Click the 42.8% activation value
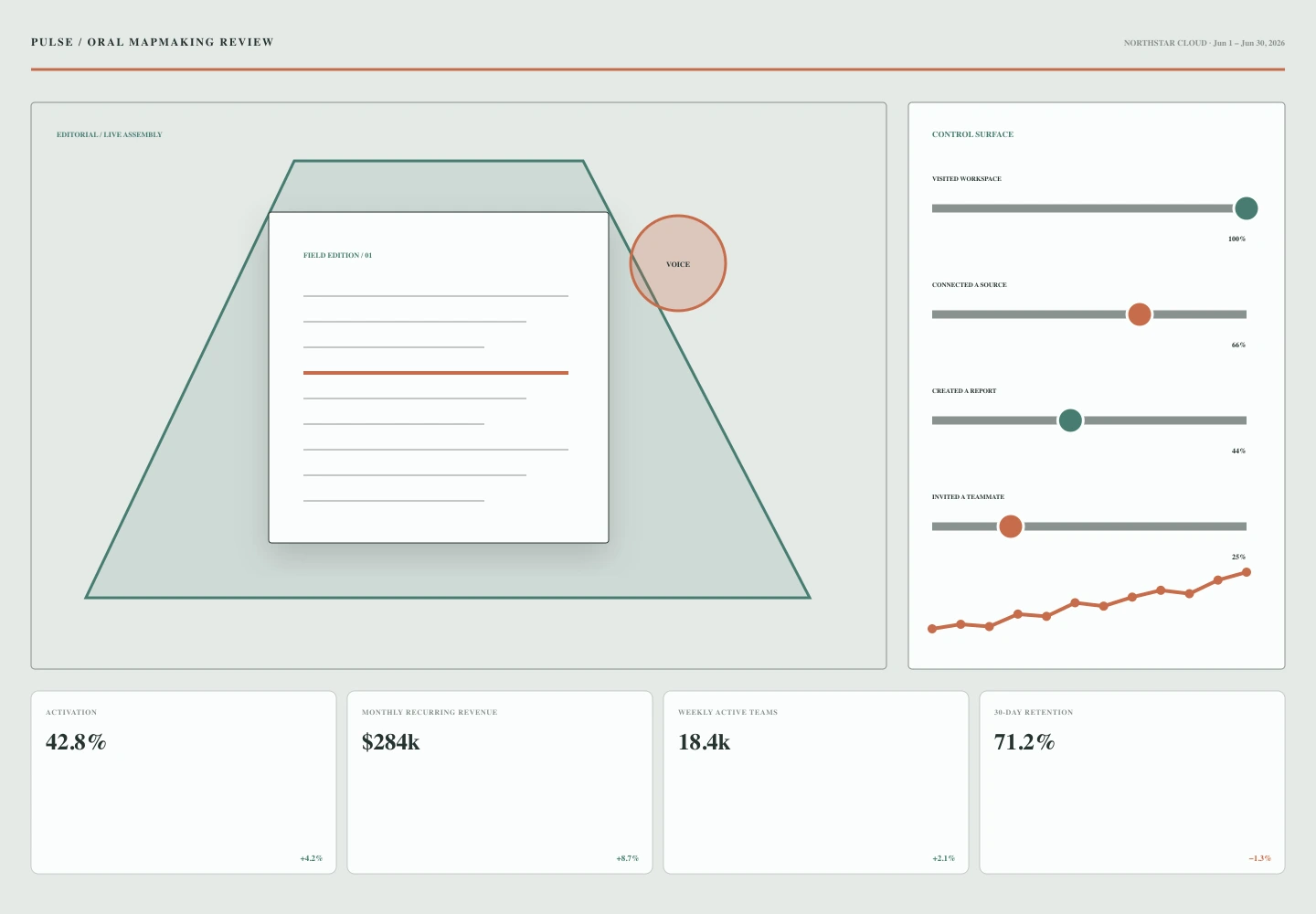 (76, 742)
